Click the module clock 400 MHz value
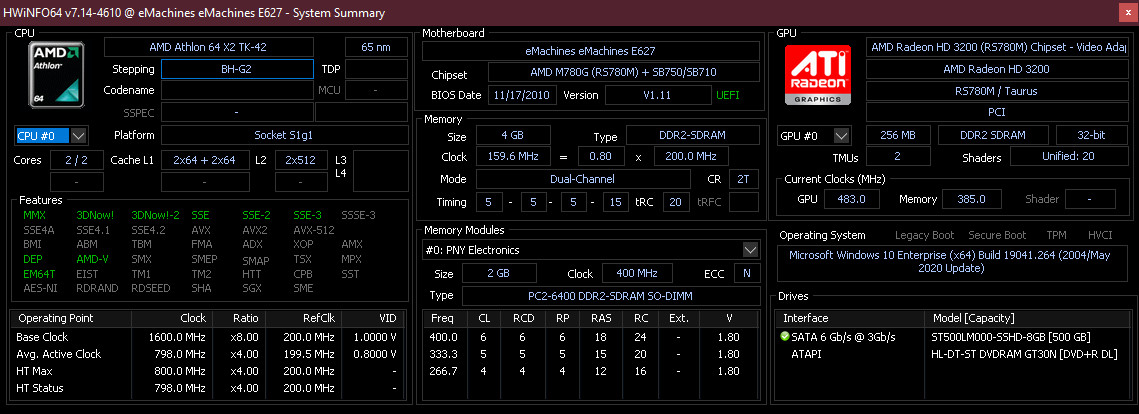 point(637,273)
